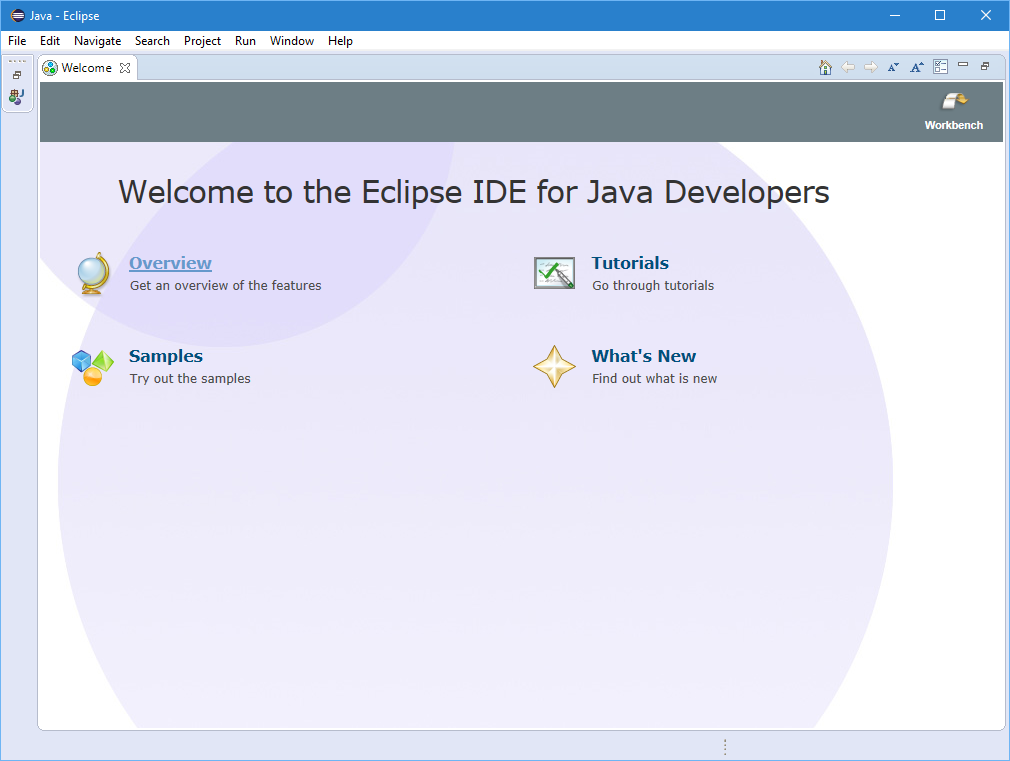The width and height of the screenshot is (1010, 761).
Task: Click 'Get an overview of the features' text
Action: click(225, 285)
